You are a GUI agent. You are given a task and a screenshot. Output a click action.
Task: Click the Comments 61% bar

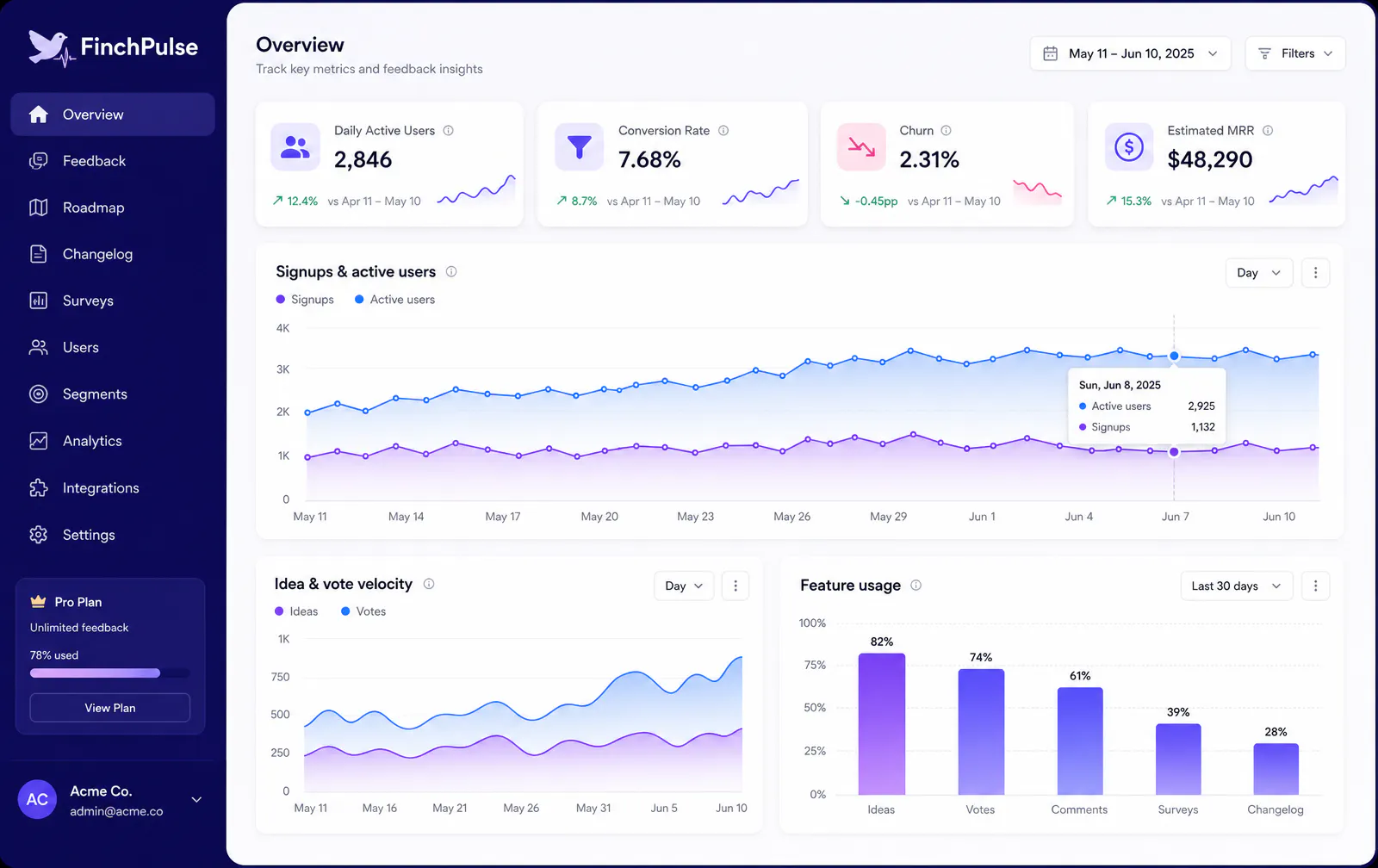[x=1080, y=741]
